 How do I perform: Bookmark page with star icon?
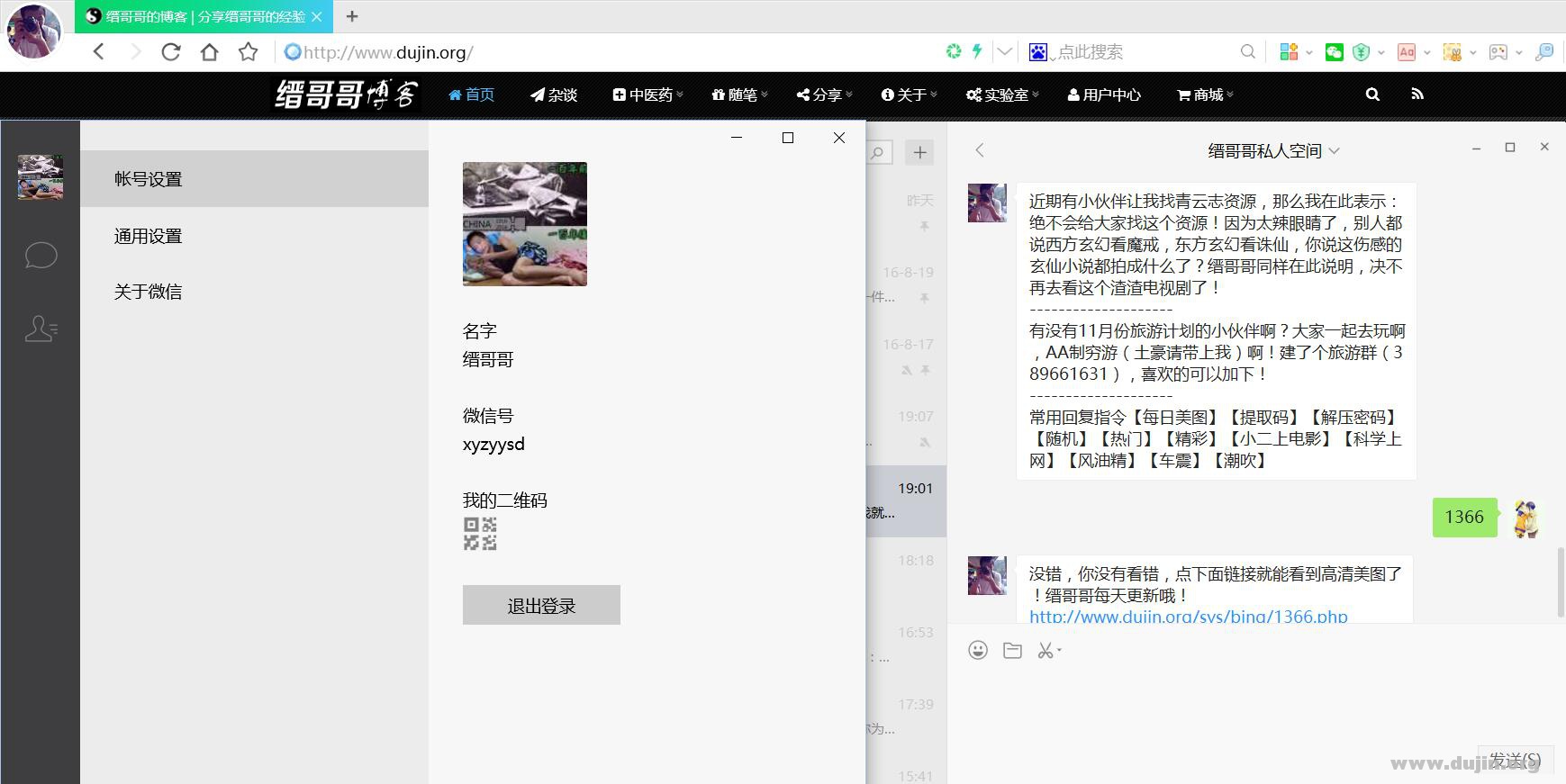(248, 51)
